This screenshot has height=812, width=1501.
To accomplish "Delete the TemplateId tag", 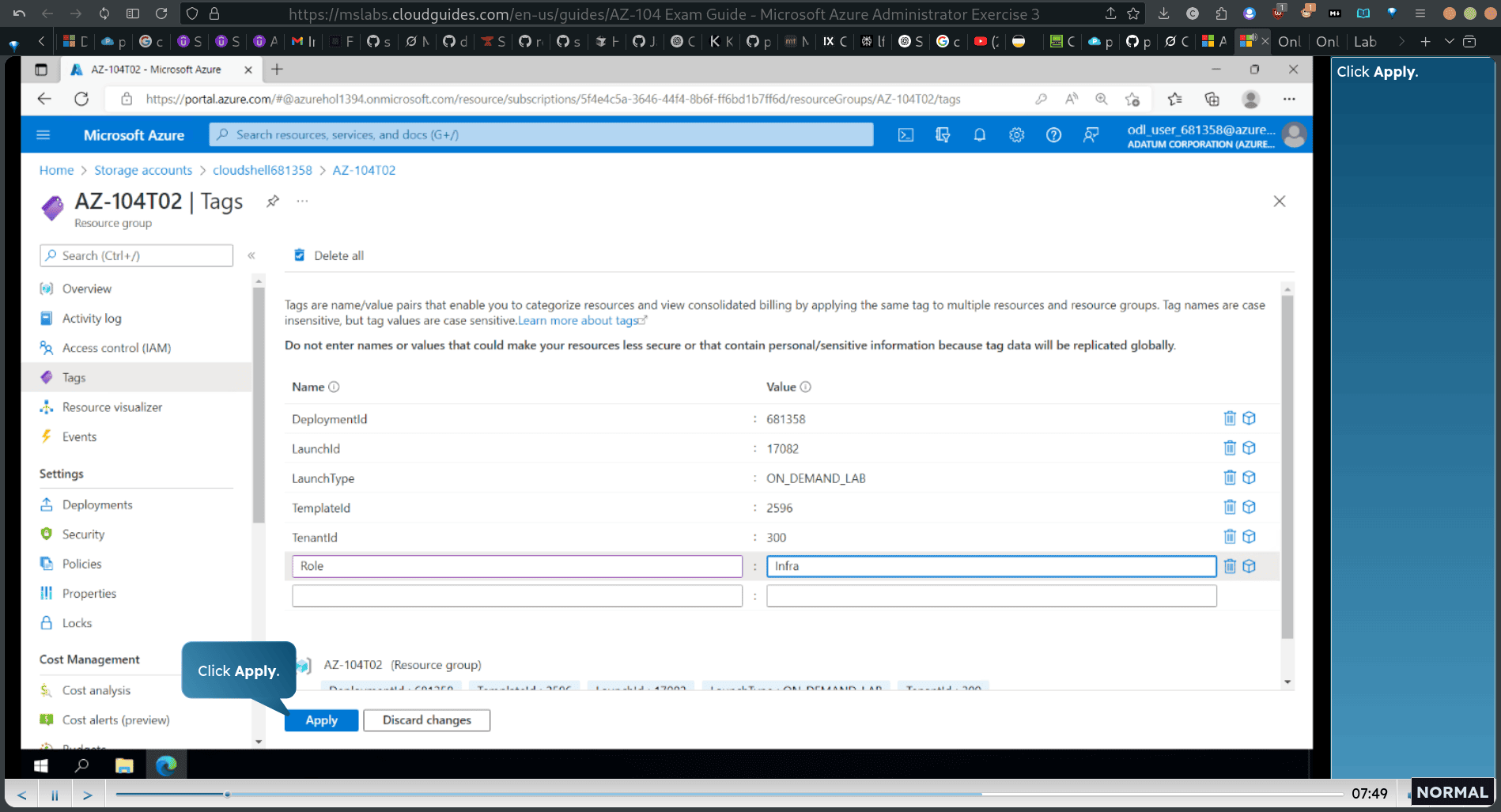I will click(x=1230, y=507).
